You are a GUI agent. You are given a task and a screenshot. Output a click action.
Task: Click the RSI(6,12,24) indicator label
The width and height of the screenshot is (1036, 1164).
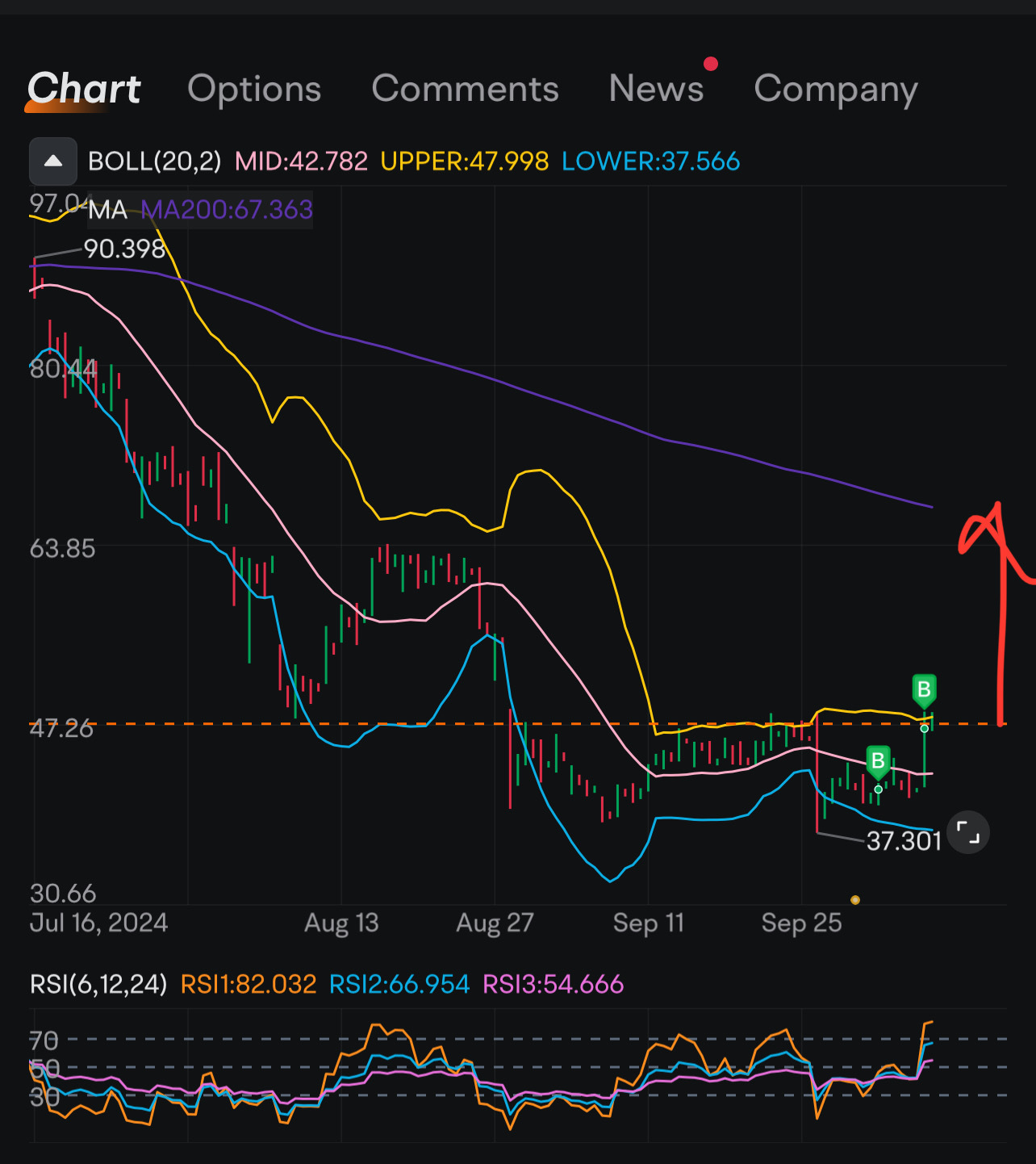pos(98,984)
